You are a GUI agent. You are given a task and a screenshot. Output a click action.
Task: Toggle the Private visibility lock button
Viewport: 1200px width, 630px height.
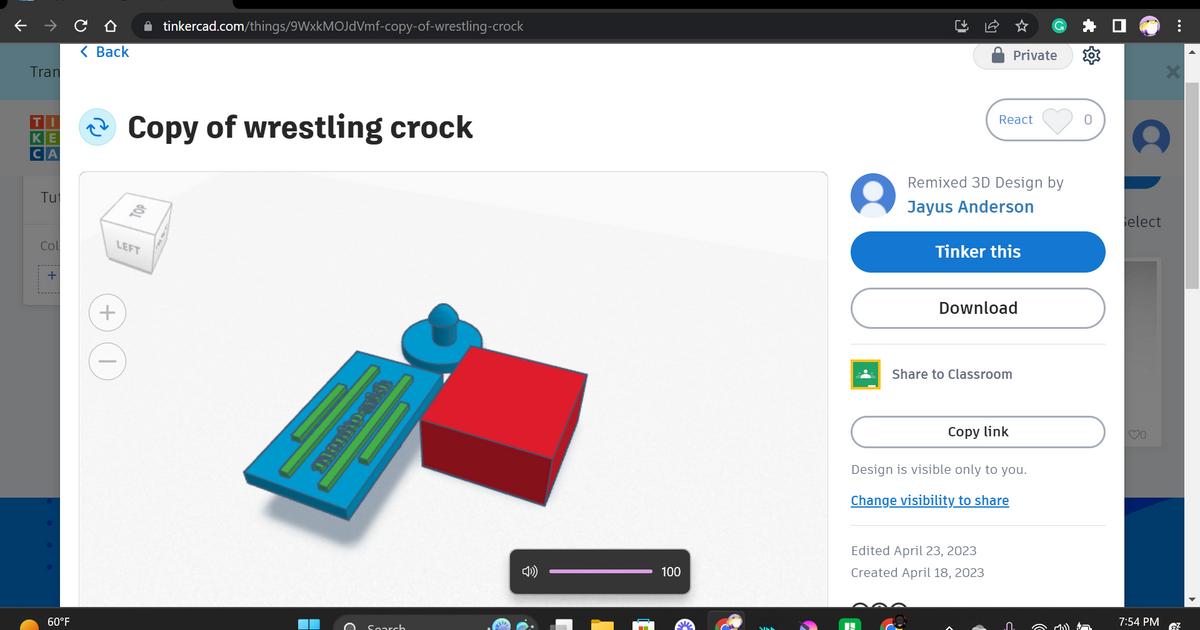(x=1023, y=56)
